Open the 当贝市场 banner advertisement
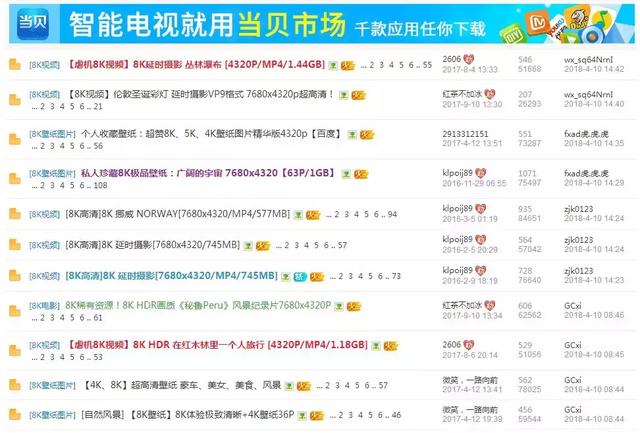Viewport: 640px width, 433px height. (322, 23)
